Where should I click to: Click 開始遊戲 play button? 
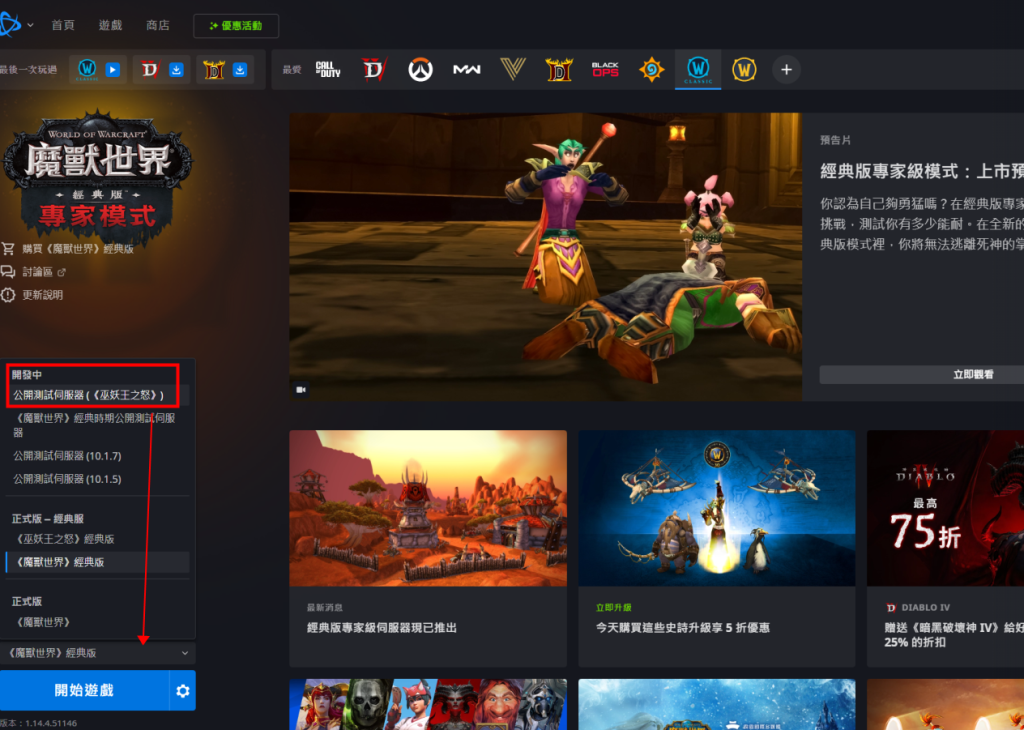[84, 690]
